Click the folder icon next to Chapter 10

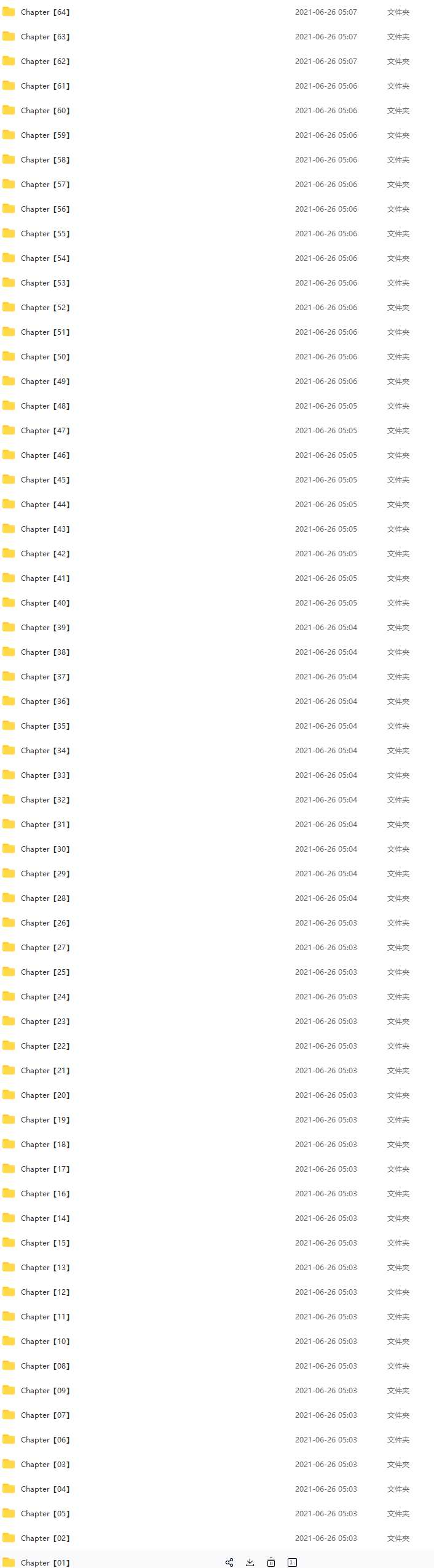point(9,1341)
